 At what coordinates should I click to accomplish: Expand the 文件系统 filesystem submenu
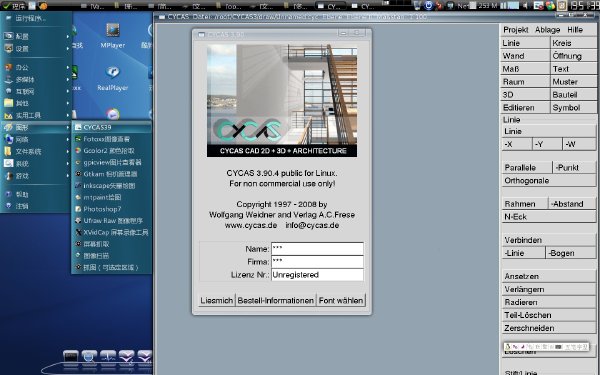(36, 152)
